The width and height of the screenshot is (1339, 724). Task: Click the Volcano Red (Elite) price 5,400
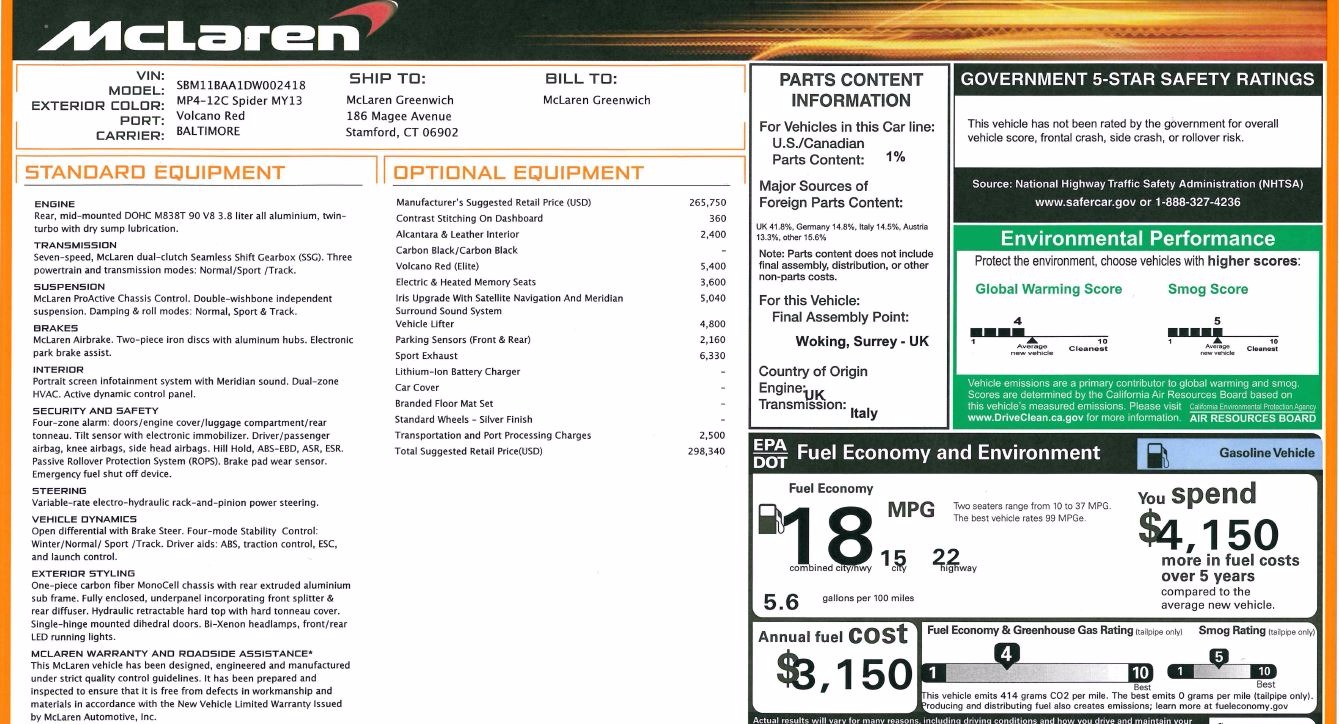pyautogui.click(x=713, y=267)
